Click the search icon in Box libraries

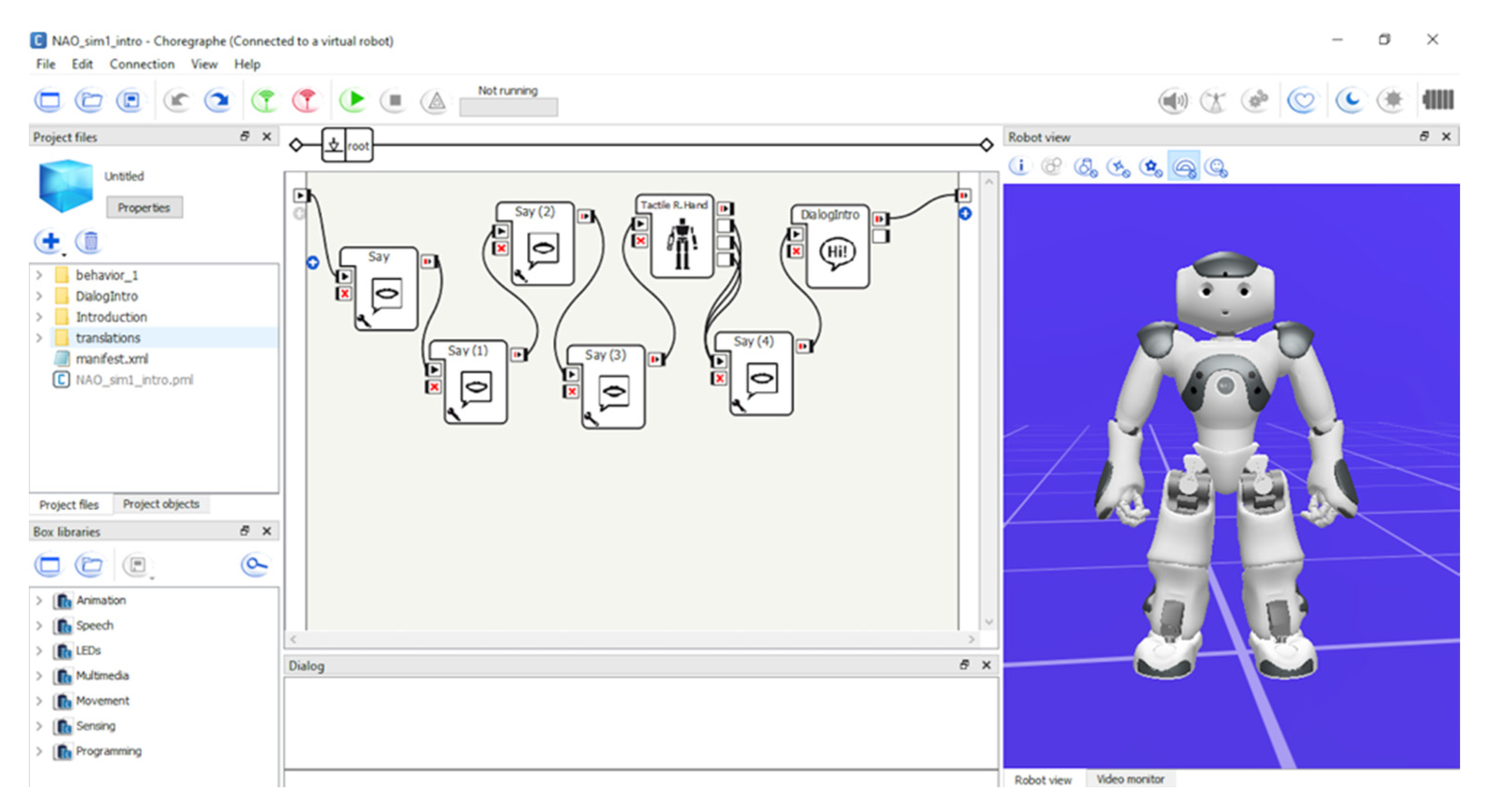255,564
